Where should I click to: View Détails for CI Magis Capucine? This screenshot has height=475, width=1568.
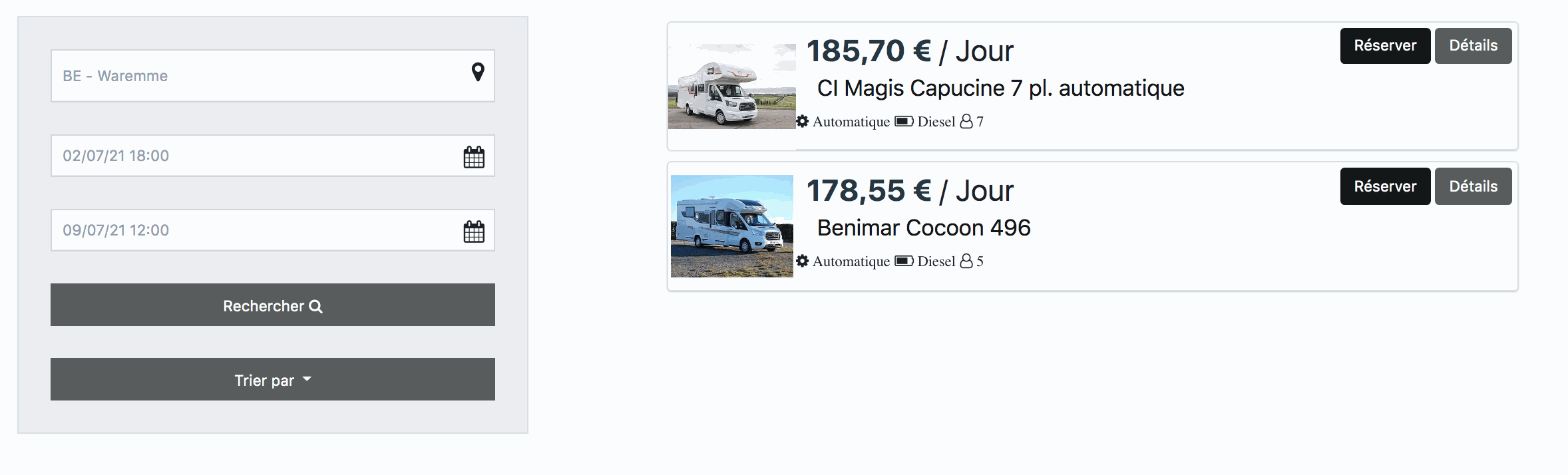click(x=1473, y=46)
